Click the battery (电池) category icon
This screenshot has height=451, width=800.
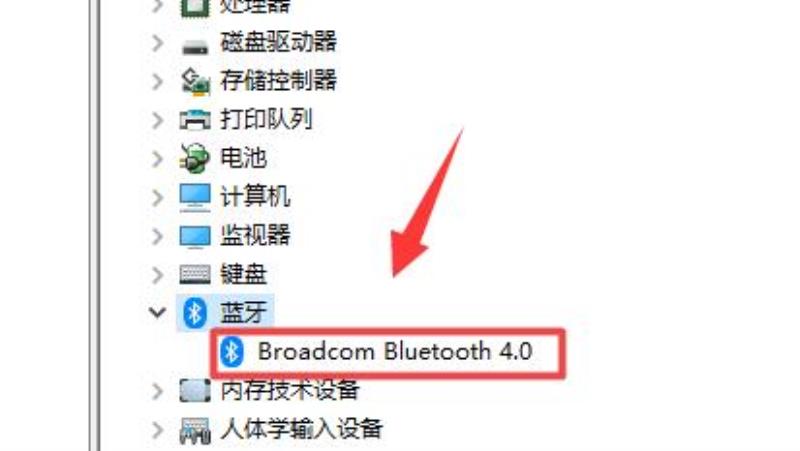pos(194,158)
